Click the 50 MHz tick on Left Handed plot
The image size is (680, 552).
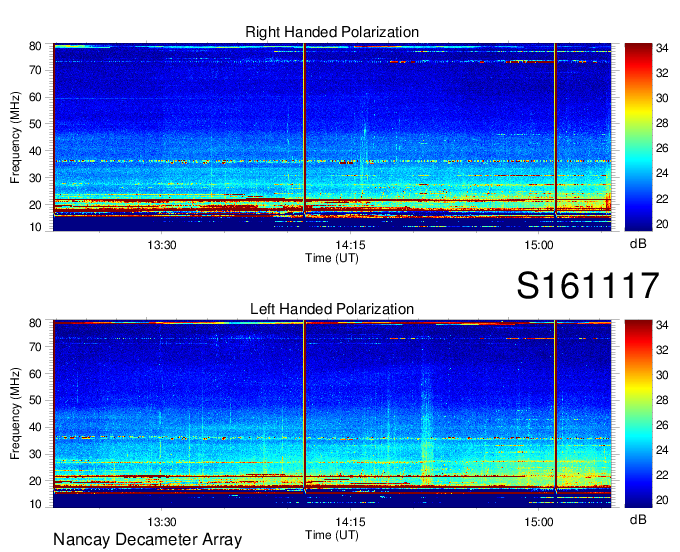[35, 400]
